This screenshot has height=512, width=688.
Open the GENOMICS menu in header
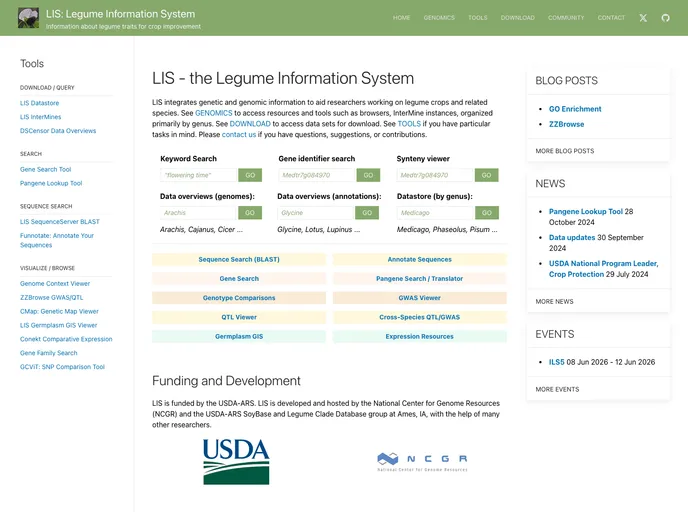439,18
